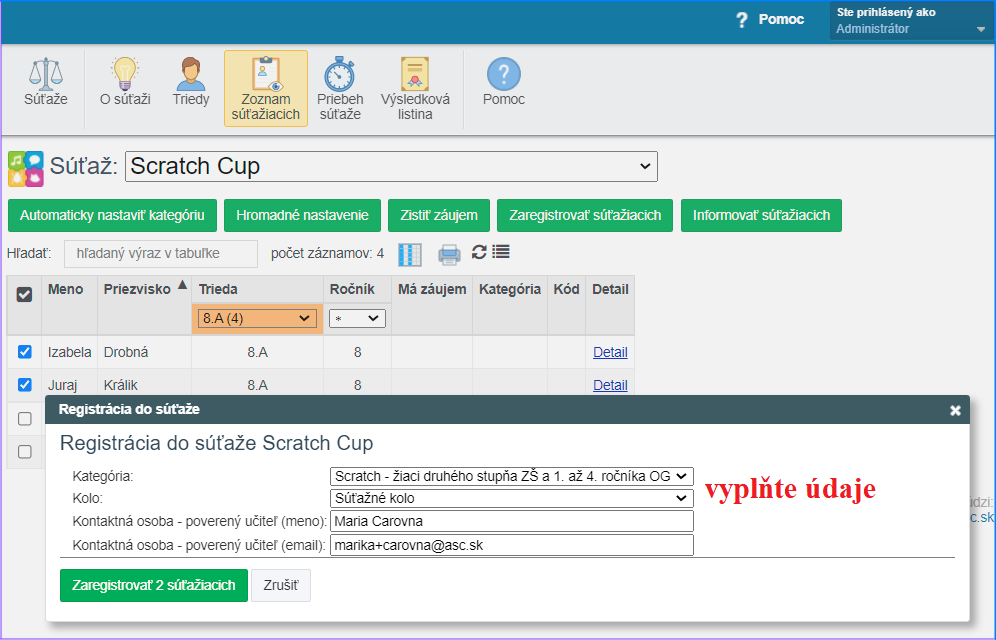Uncheck the Juraj Králik row checkbox

25,385
